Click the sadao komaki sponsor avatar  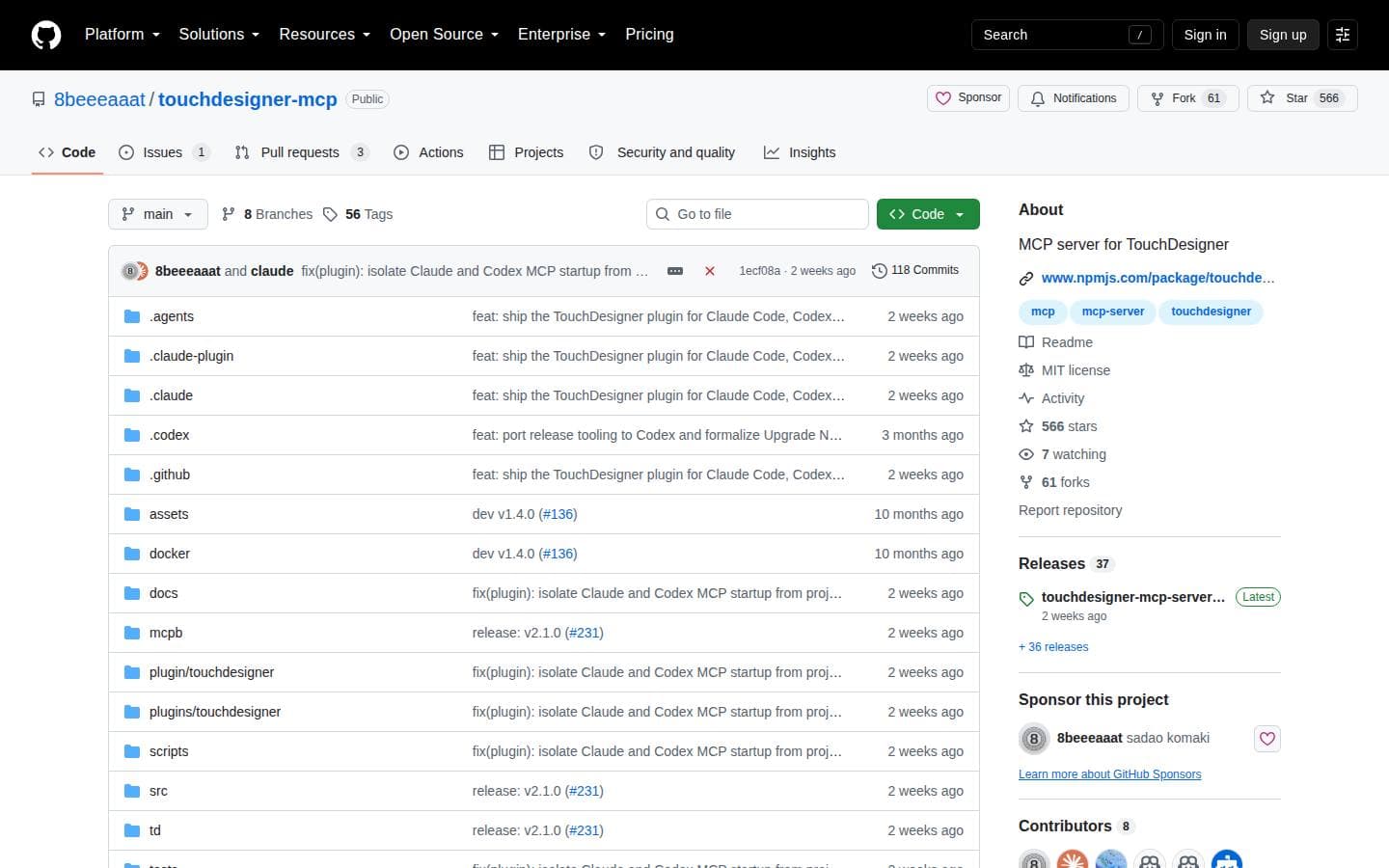click(1034, 739)
